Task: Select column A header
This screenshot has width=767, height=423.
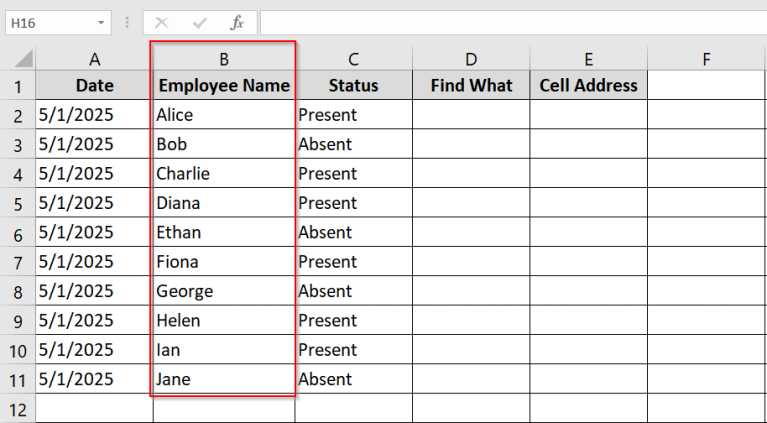Action: click(x=94, y=59)
